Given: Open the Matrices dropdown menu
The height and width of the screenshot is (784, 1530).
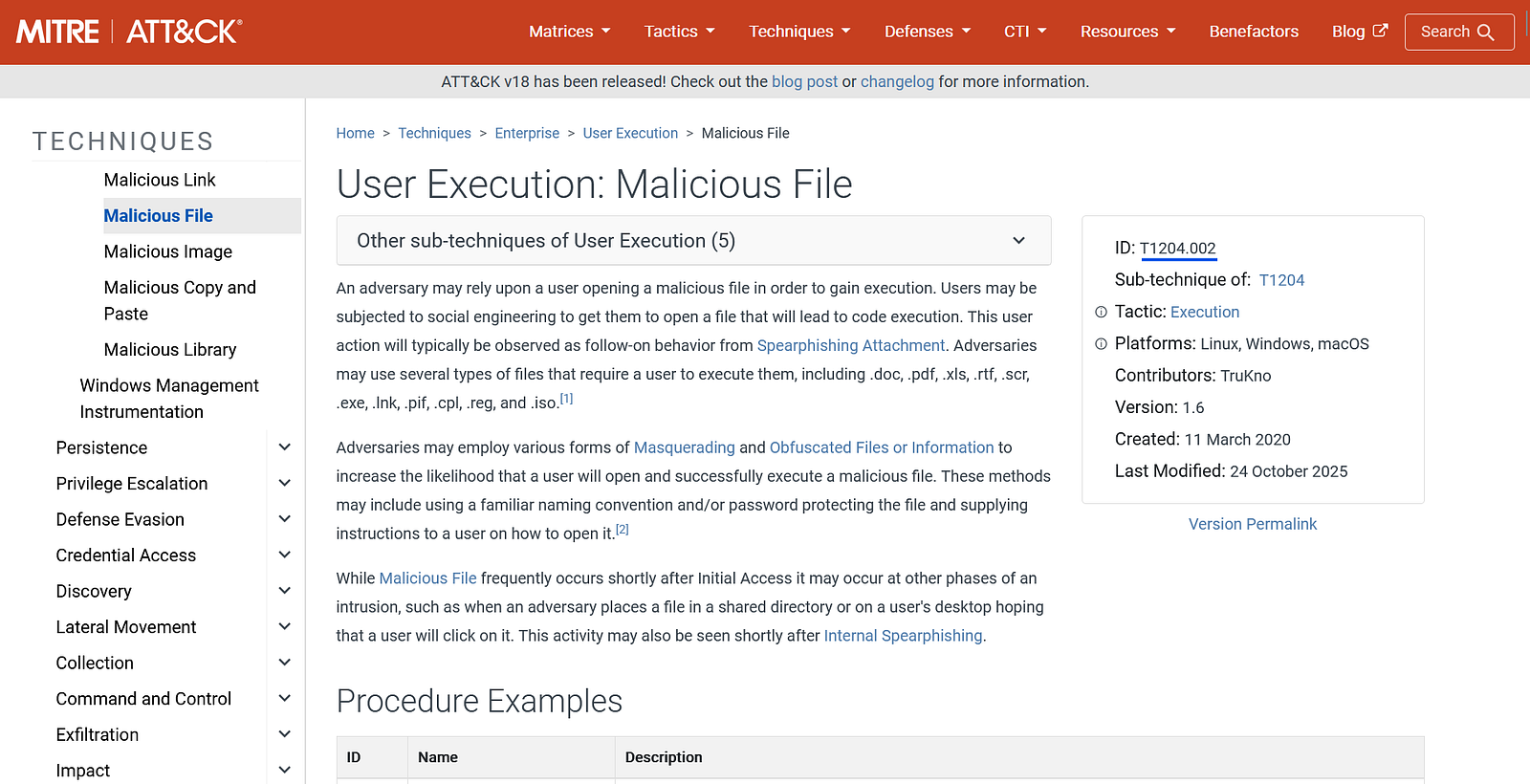Looking at the screenshot, I should 570,32.
